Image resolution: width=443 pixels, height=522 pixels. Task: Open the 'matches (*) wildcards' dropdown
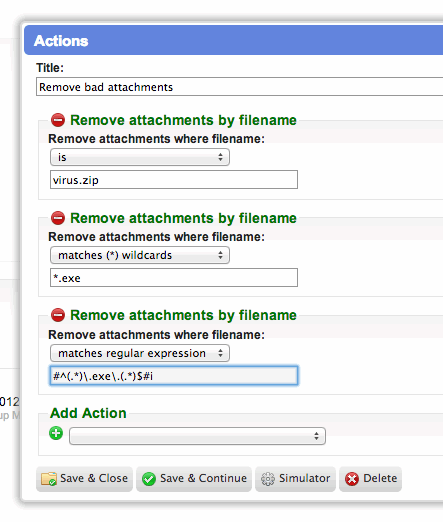pos(140,255)
